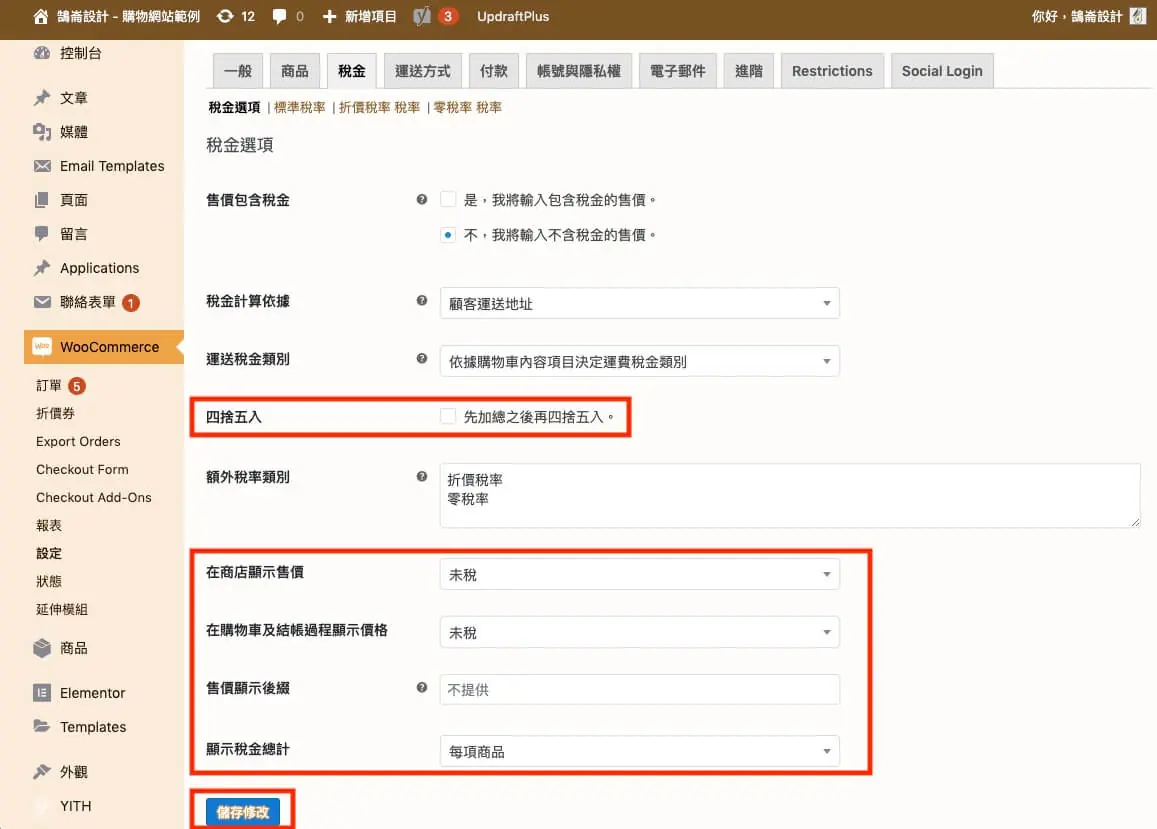Open the updates icon showing 12
This screenshot has width=1157, height=829.
pyautogui.click(x=224, y=16)
